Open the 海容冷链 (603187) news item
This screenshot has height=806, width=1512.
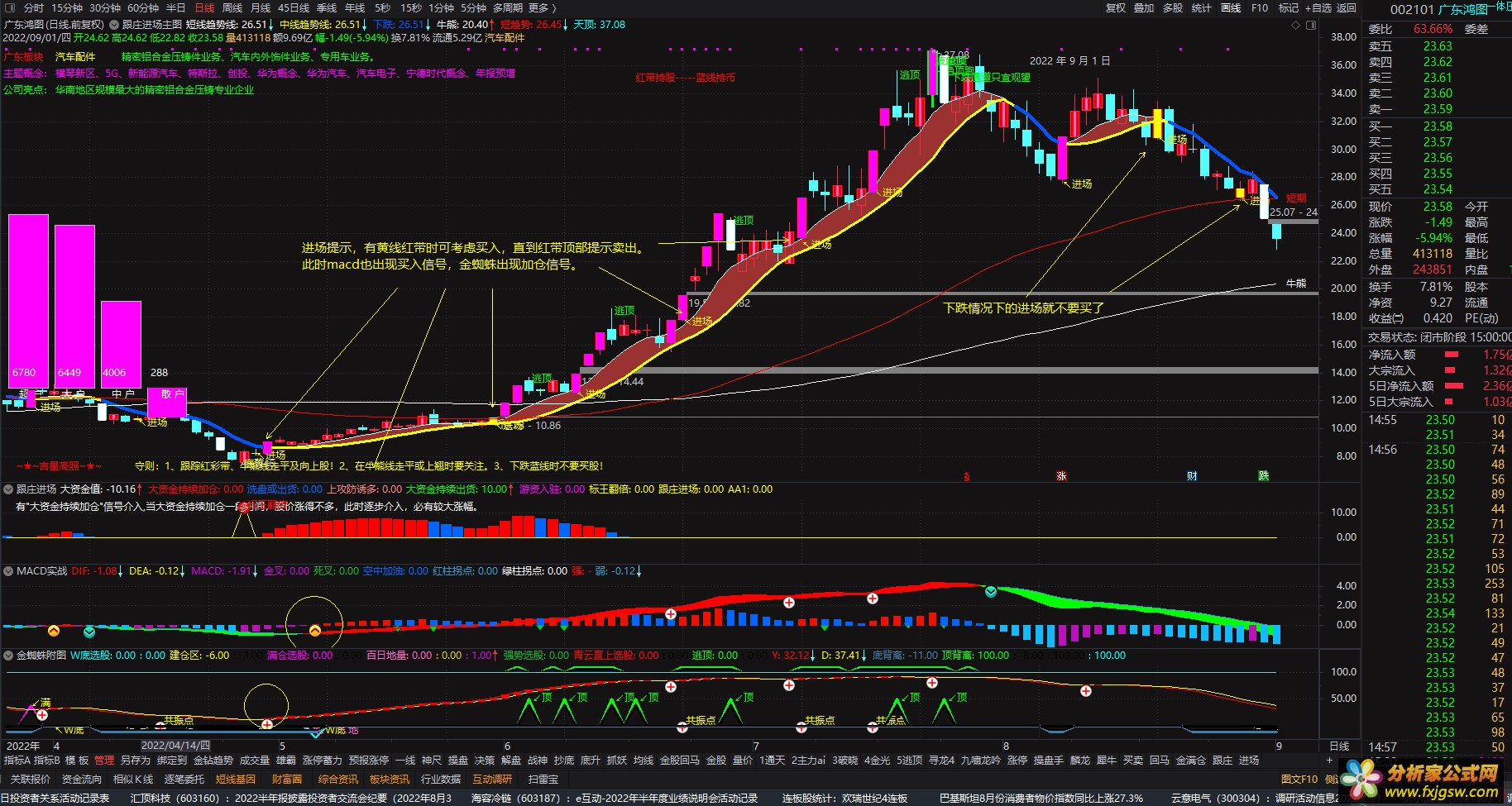(615, 798)
